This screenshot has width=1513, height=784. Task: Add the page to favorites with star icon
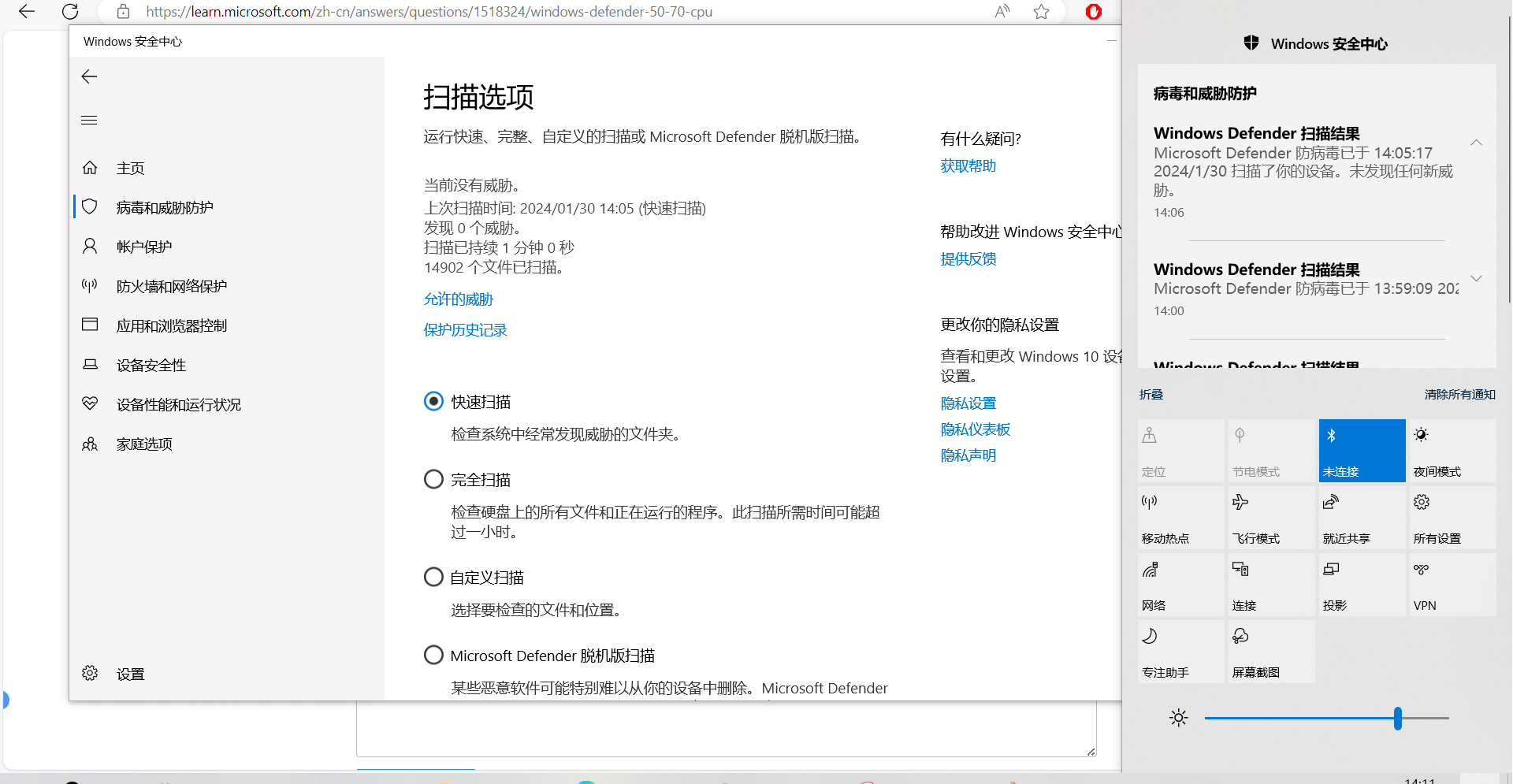click(x=1042, y=12)
